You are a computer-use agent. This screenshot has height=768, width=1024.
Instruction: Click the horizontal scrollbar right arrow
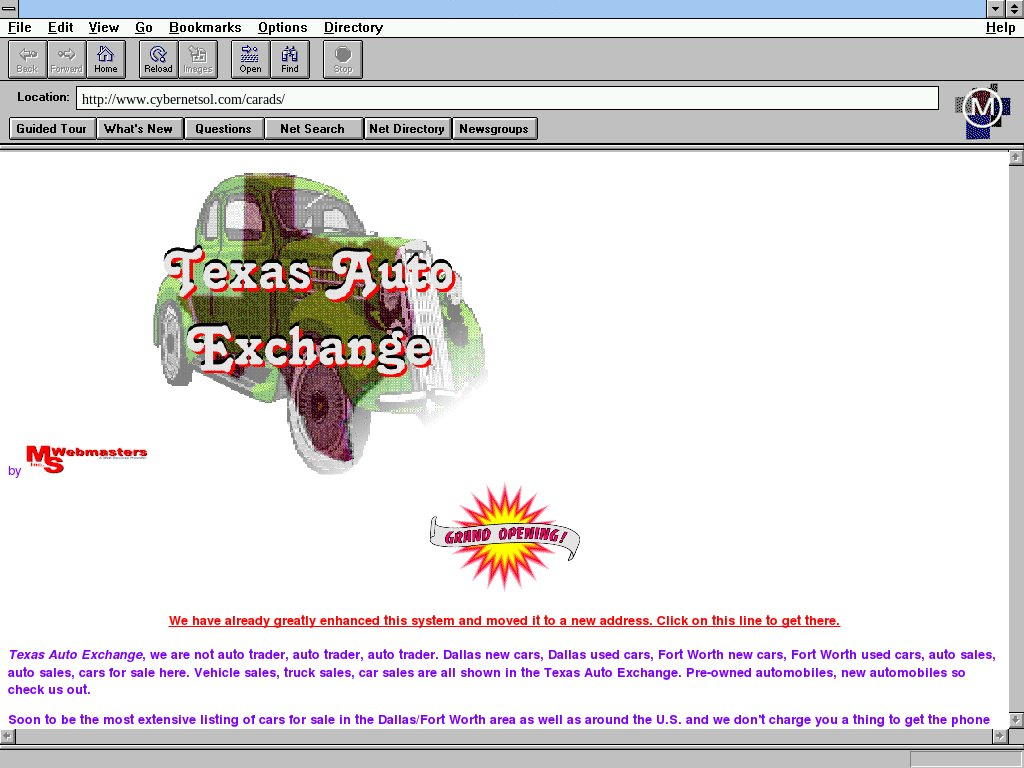coord(998,736)
